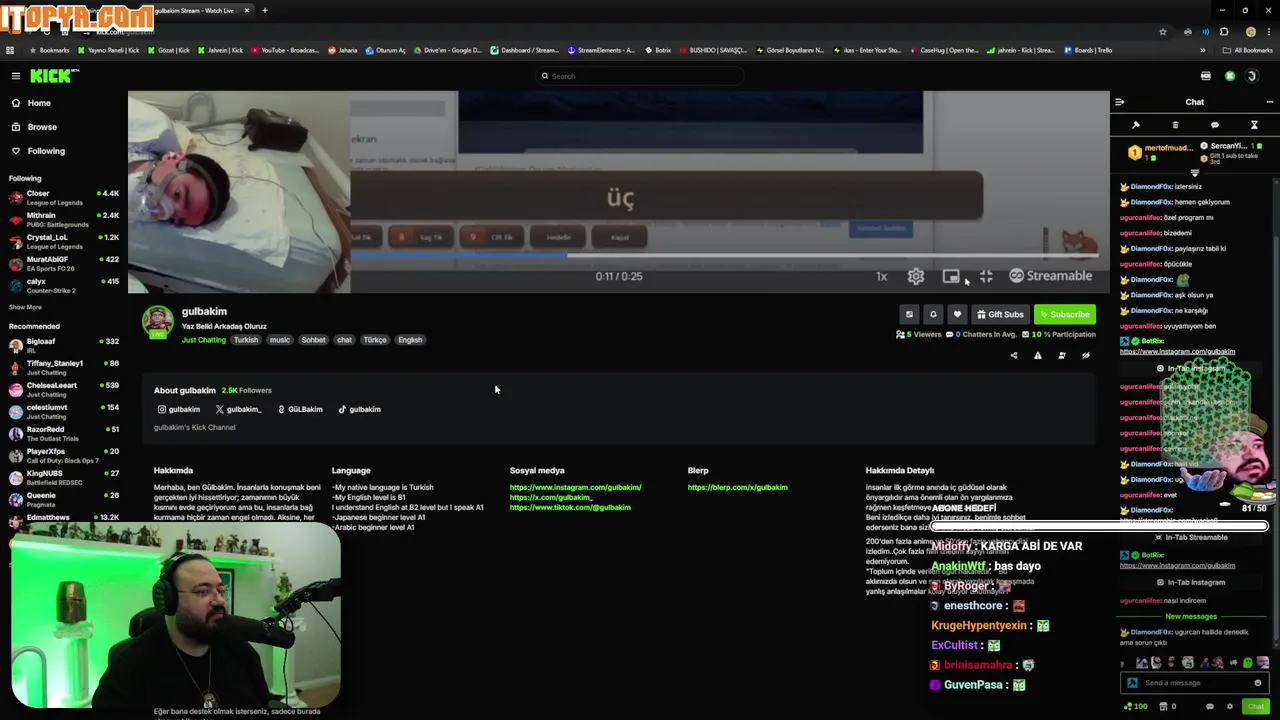
Task: Open the Boards | Trello bookmark
Action: [x=1088, y=50]
